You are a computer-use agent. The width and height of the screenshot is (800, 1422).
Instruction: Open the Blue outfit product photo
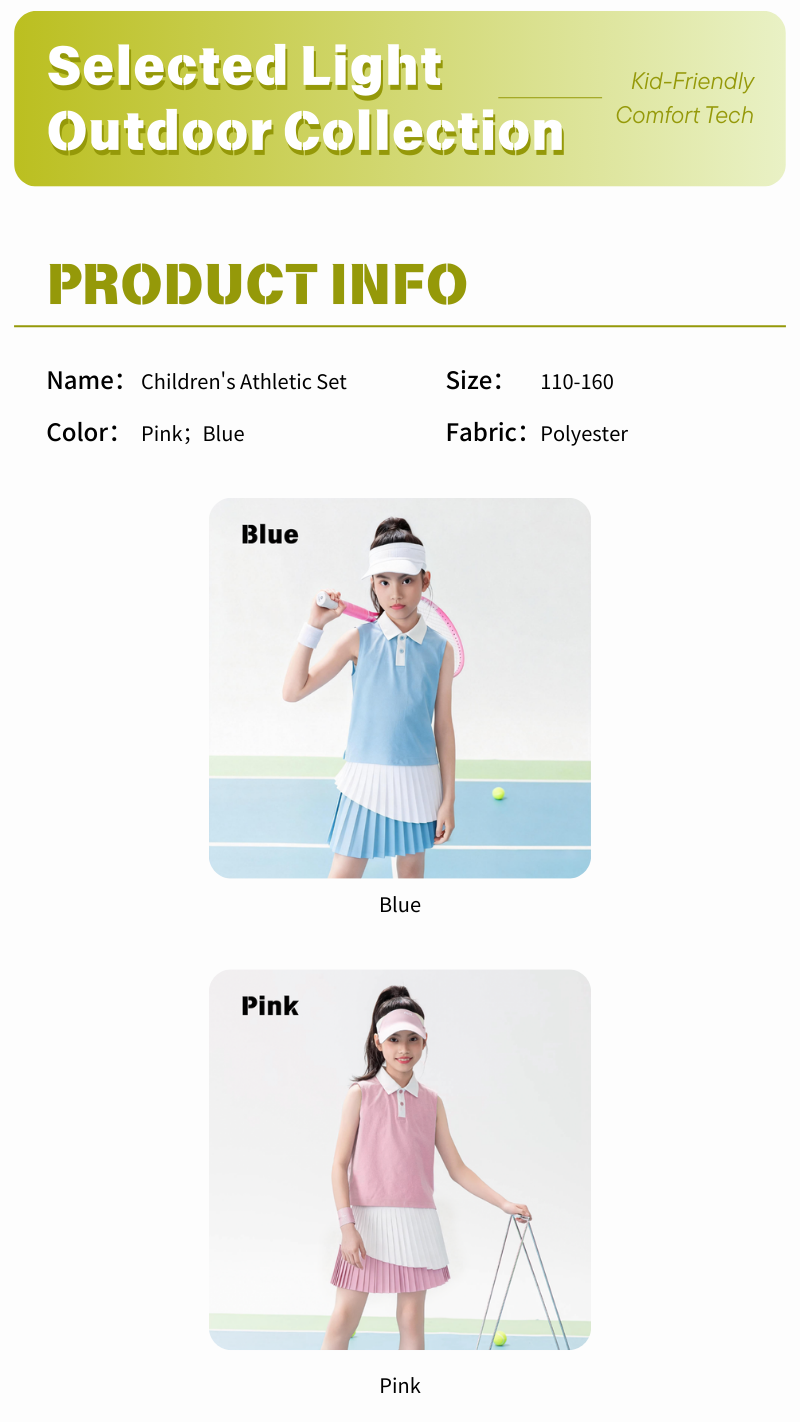pyautogui.click(x=400, y=688)
